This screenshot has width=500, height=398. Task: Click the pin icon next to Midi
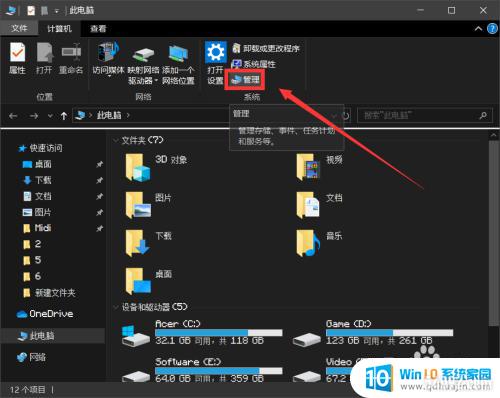pos(99,228)
